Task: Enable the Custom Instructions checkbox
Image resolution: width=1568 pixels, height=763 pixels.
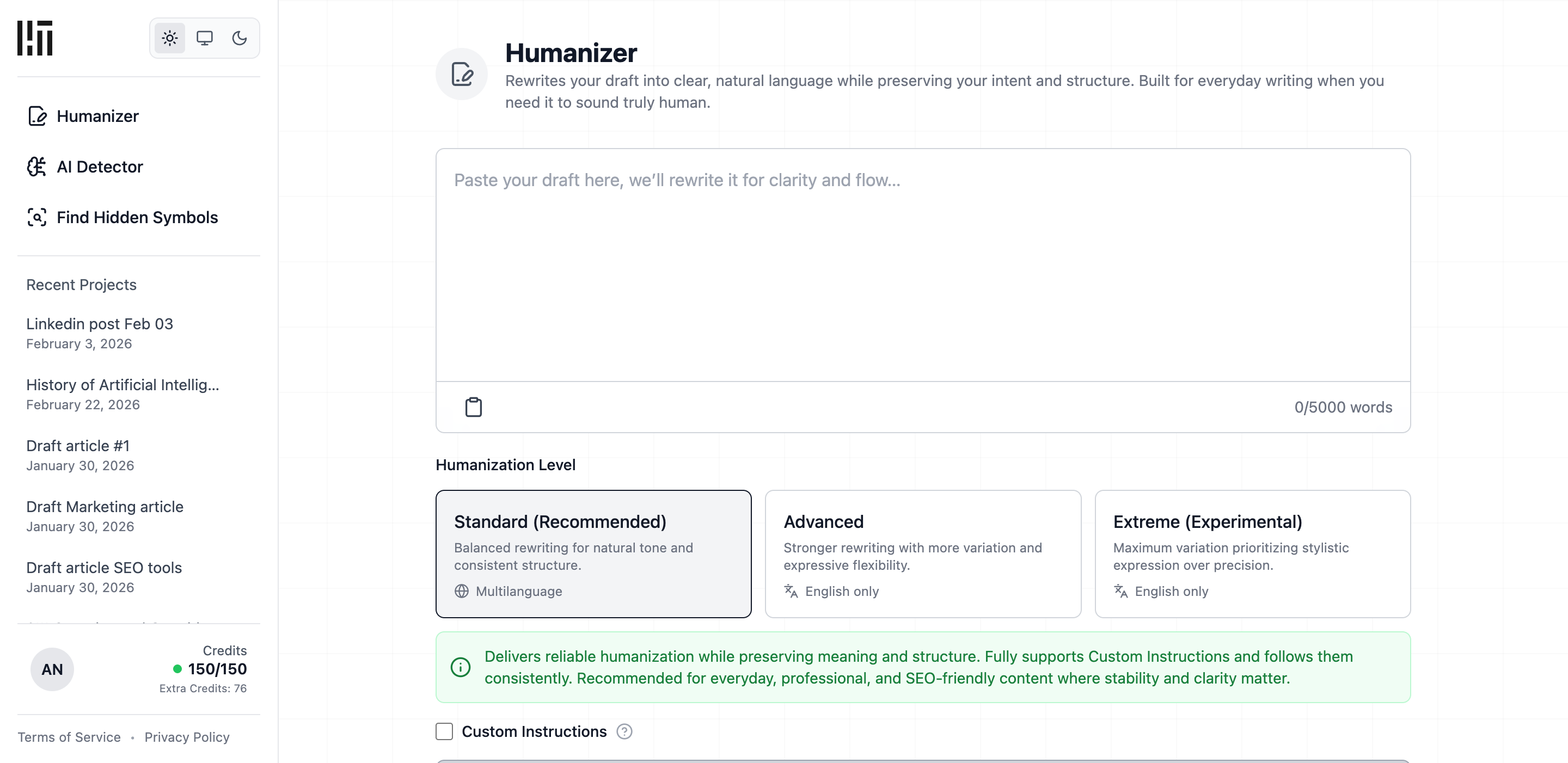Action: (444, 731)
